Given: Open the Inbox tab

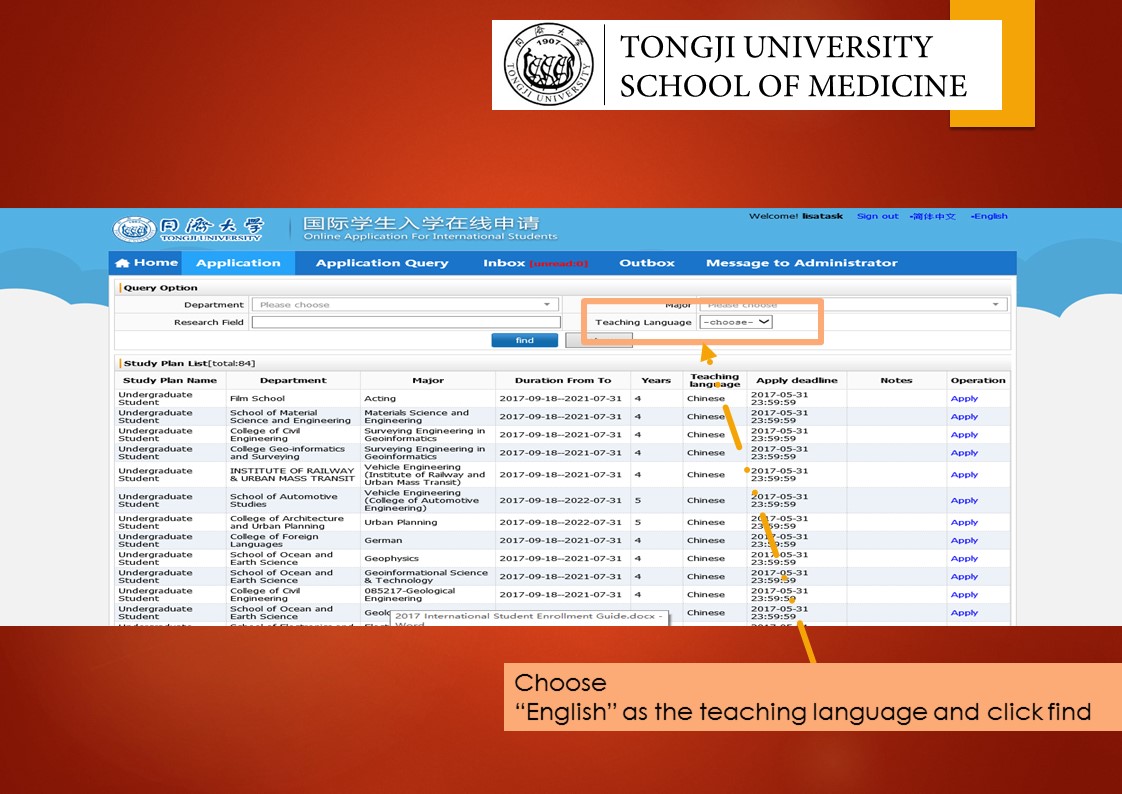Looking at the screenshot, I should (x=535, y=263).
